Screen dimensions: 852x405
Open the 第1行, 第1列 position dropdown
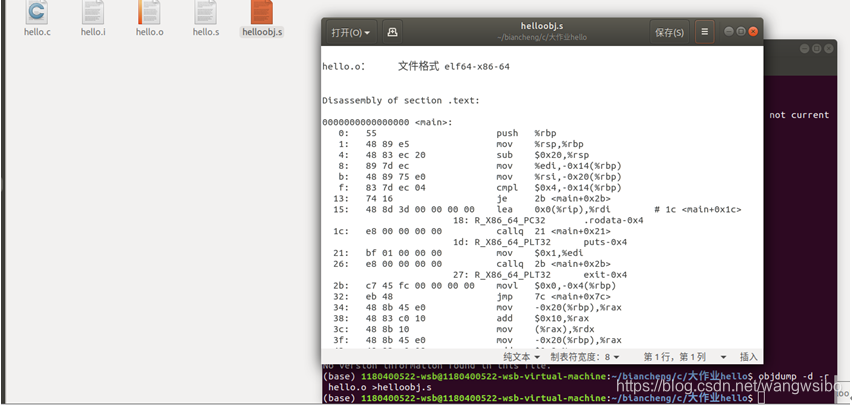685,357
